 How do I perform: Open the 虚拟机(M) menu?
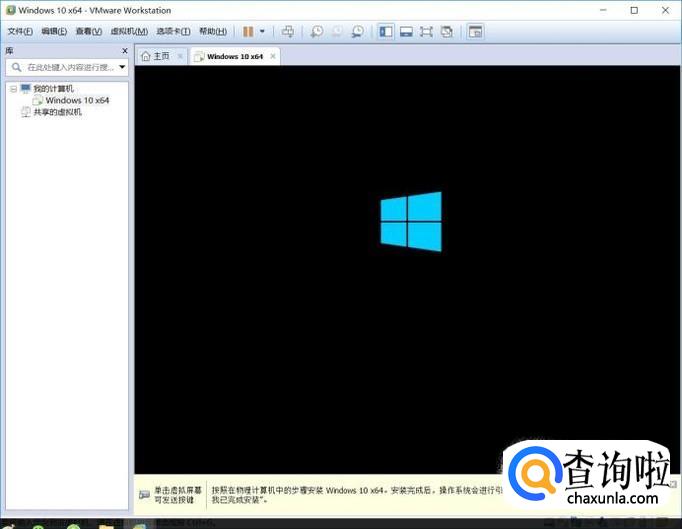129,31
